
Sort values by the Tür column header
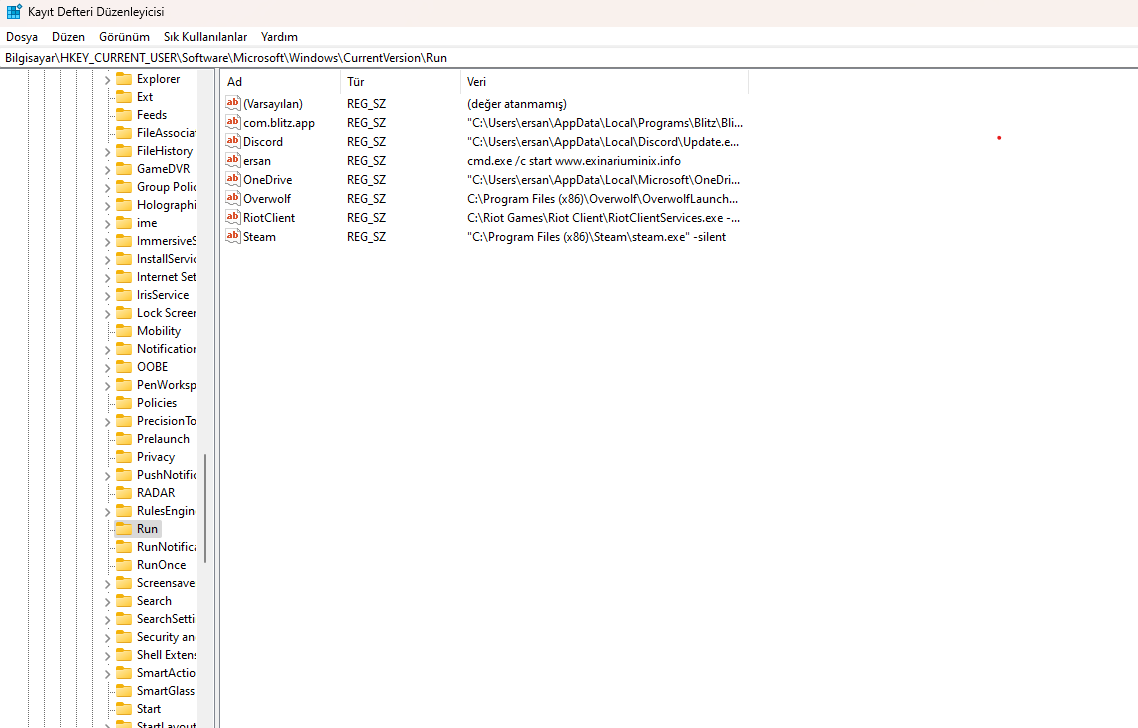tap(400, 82)
